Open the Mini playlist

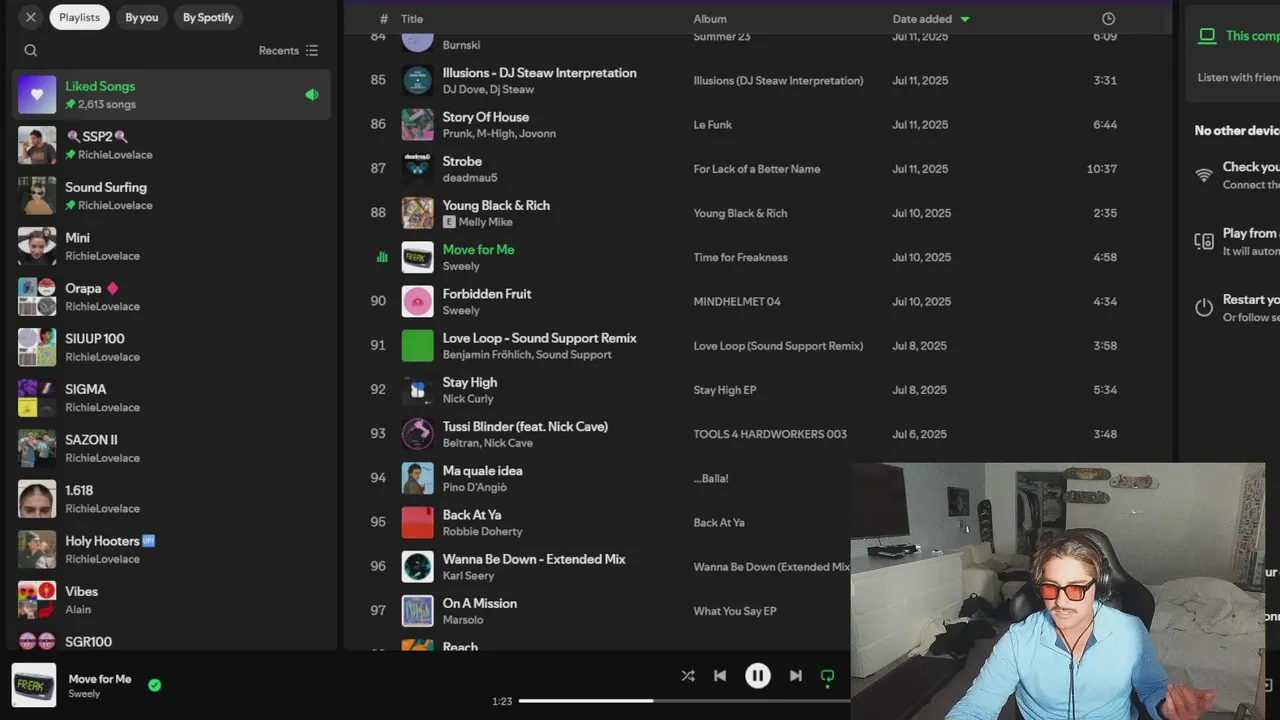click(x=171, y=246)
